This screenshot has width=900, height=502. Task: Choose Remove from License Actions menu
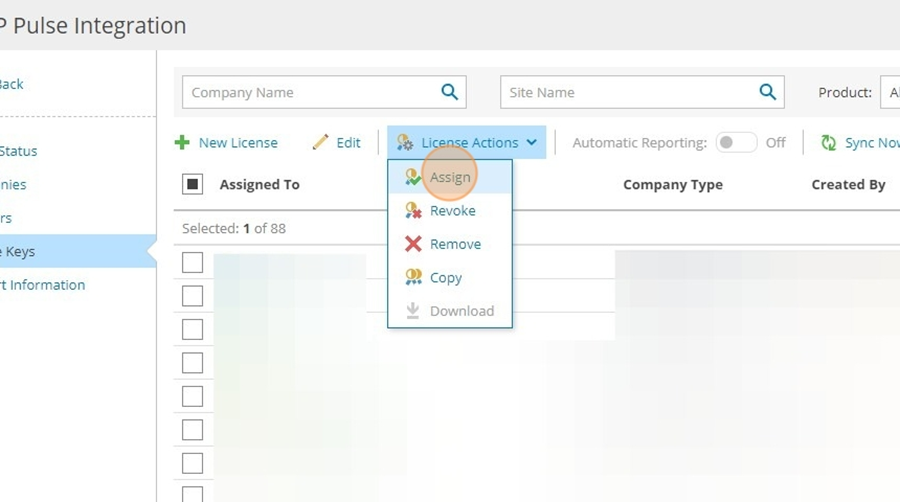point(450,244)
